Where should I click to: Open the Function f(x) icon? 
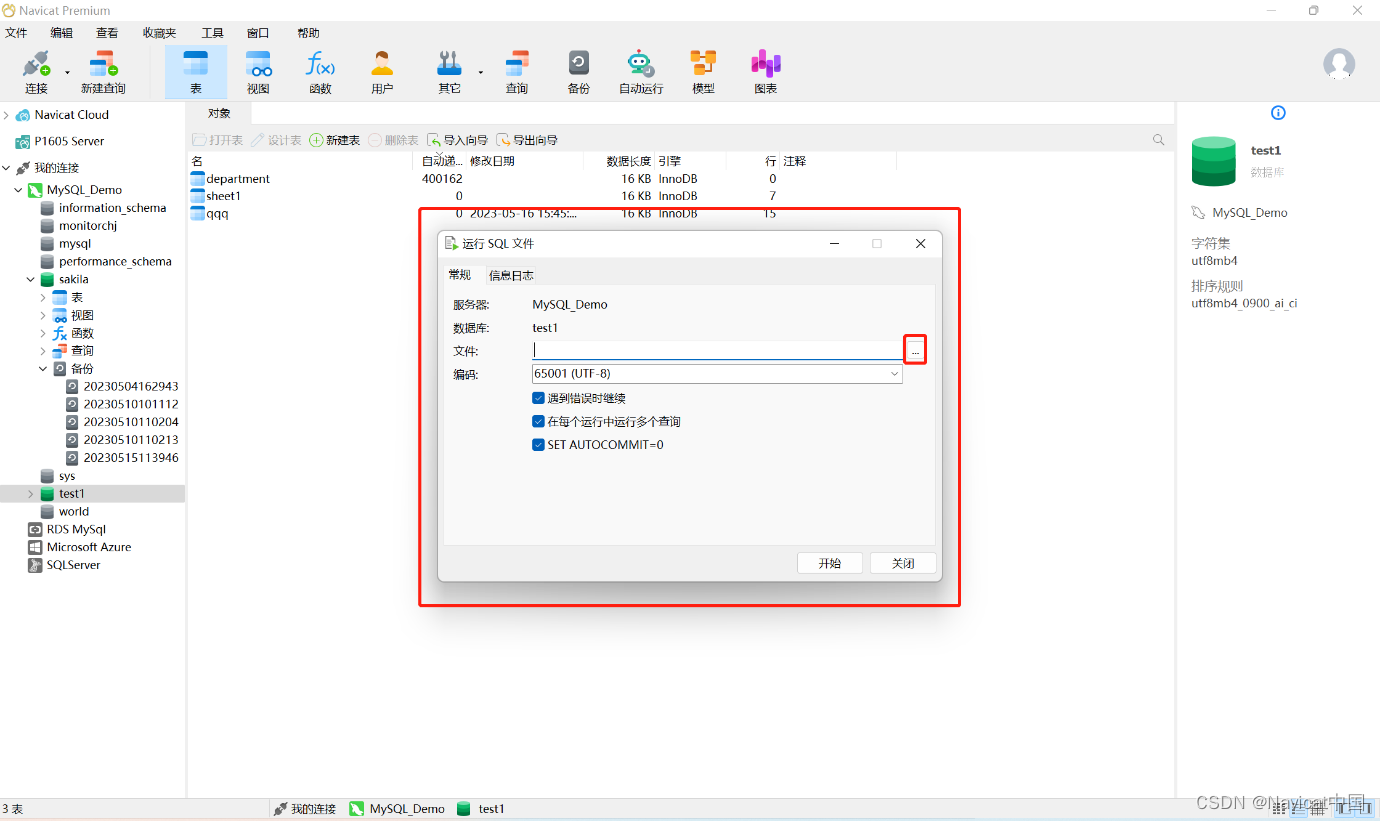click(x=320, y=72)
